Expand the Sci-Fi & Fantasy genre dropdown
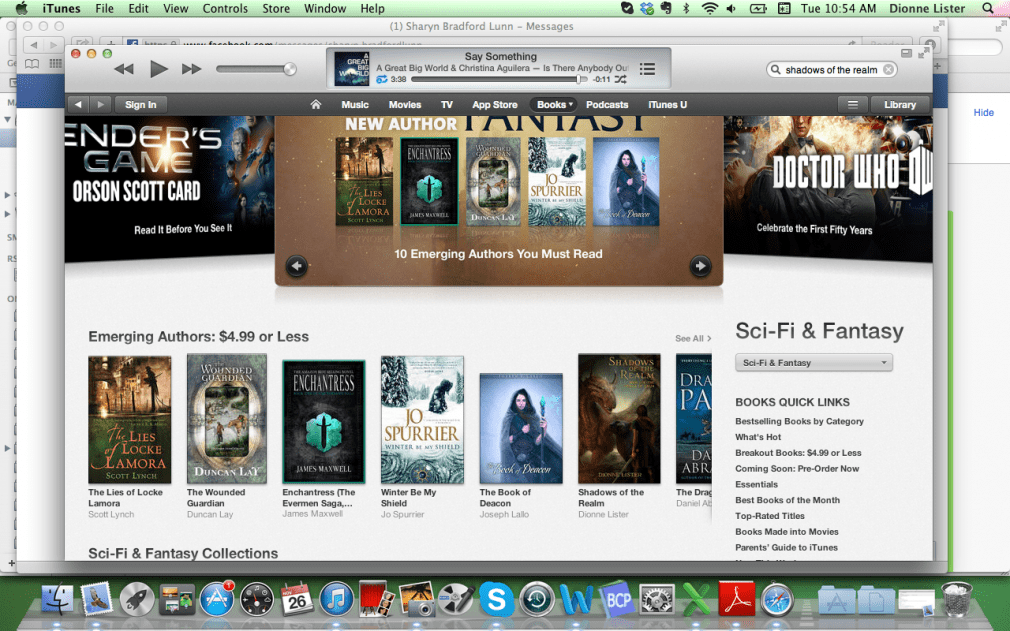Image resolution: width=1010 pixels, height=631 pixels. tap(814, 363)
